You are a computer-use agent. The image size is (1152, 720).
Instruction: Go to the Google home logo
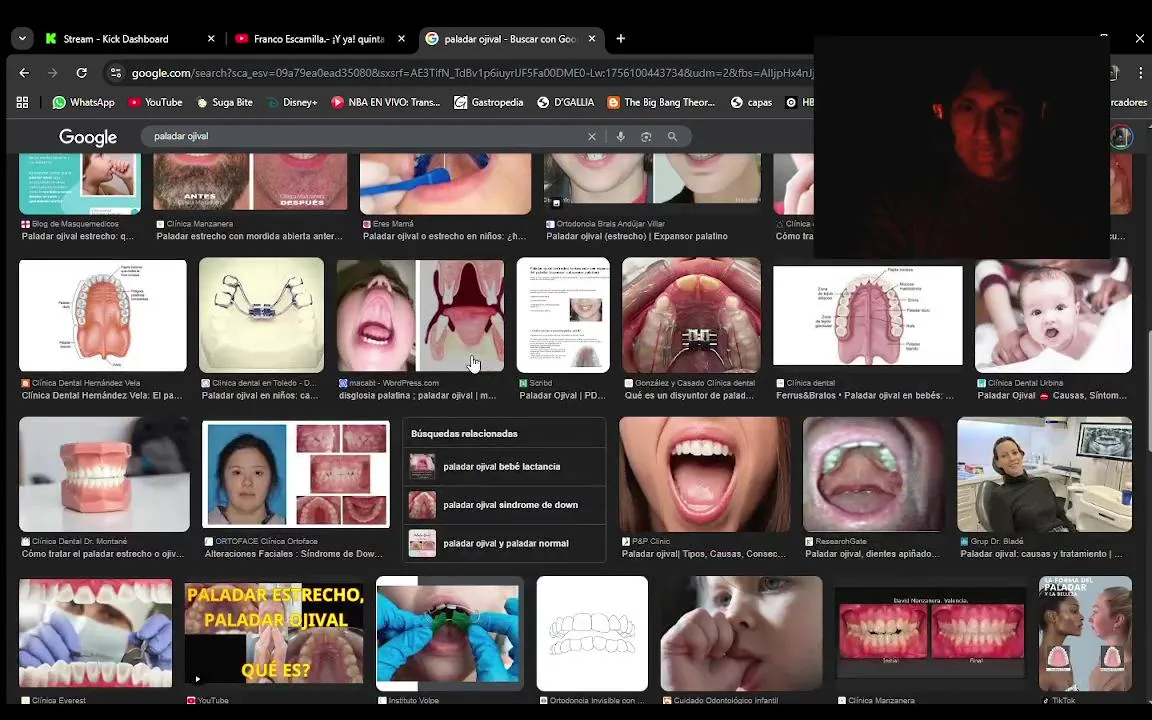[88, 137]
